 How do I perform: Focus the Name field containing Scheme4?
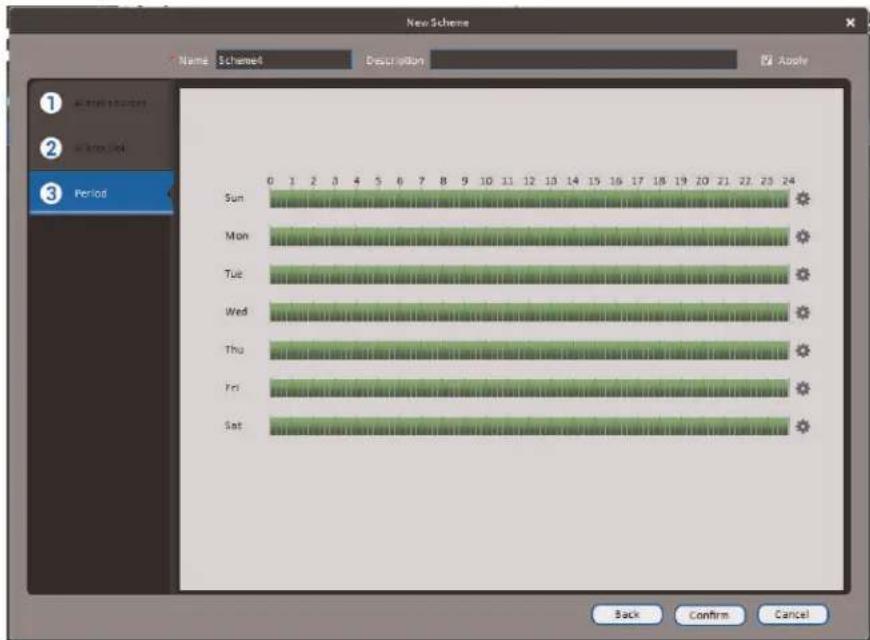[284, 60]
